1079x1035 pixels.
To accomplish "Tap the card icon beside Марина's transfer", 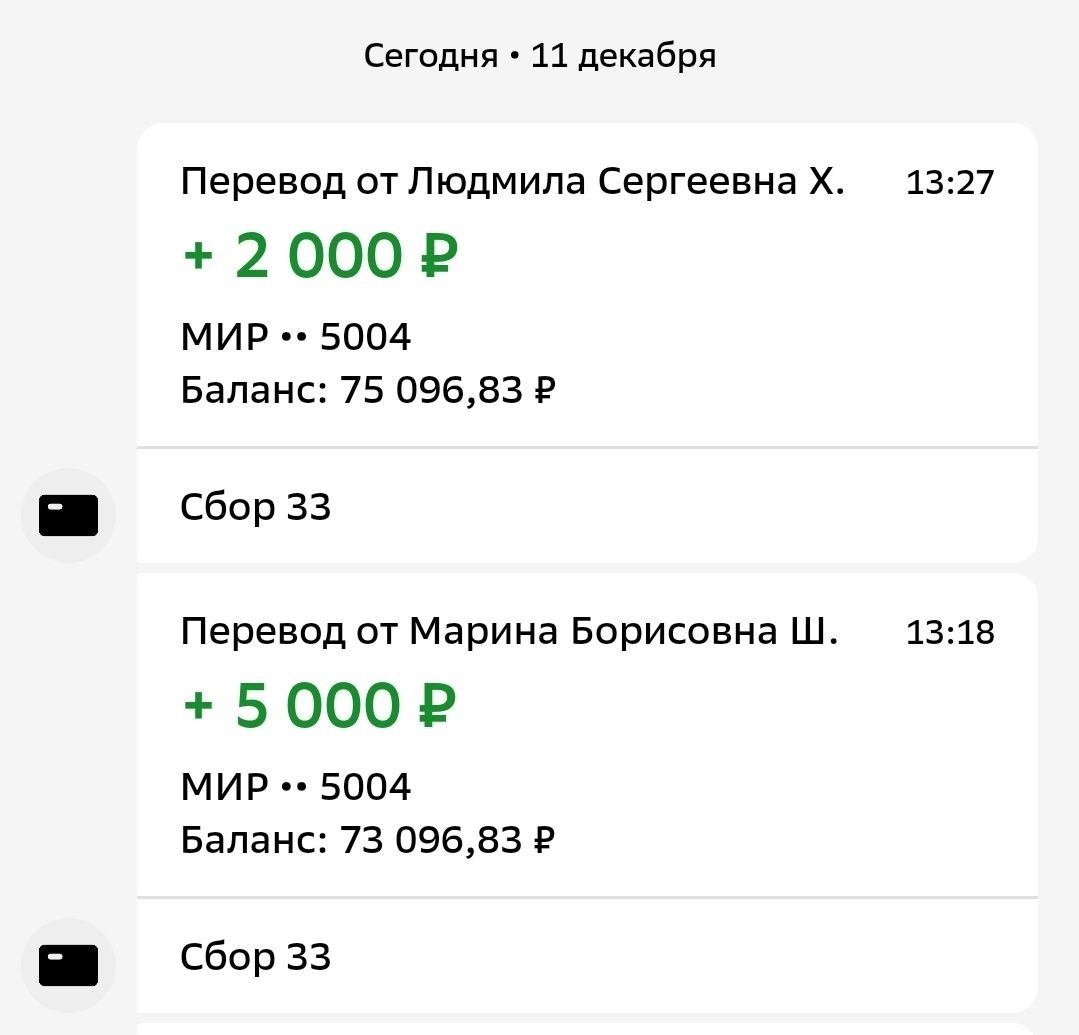I will tap(68, 965).
